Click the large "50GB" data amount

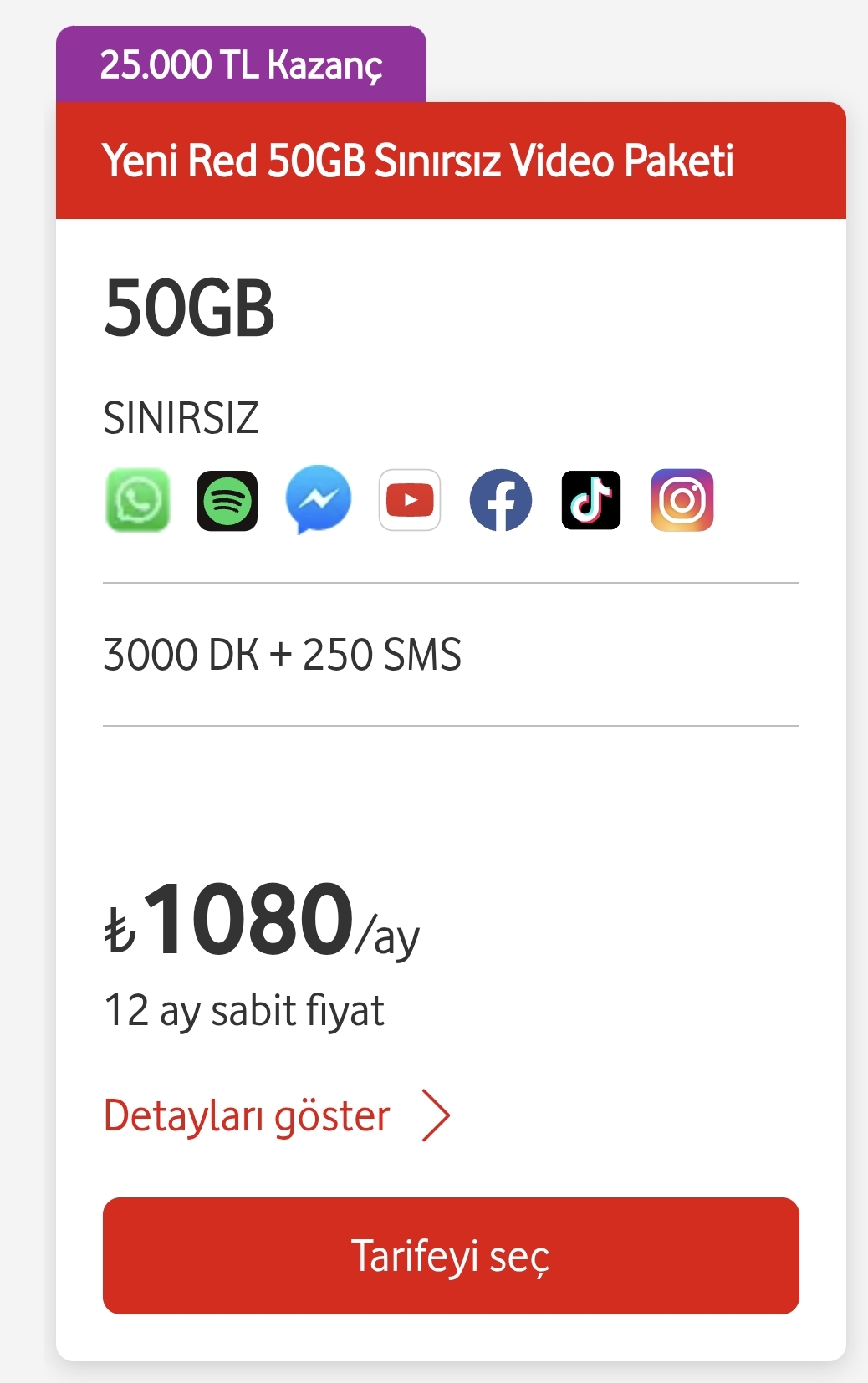pyautogui.click(x=189, y=309)
